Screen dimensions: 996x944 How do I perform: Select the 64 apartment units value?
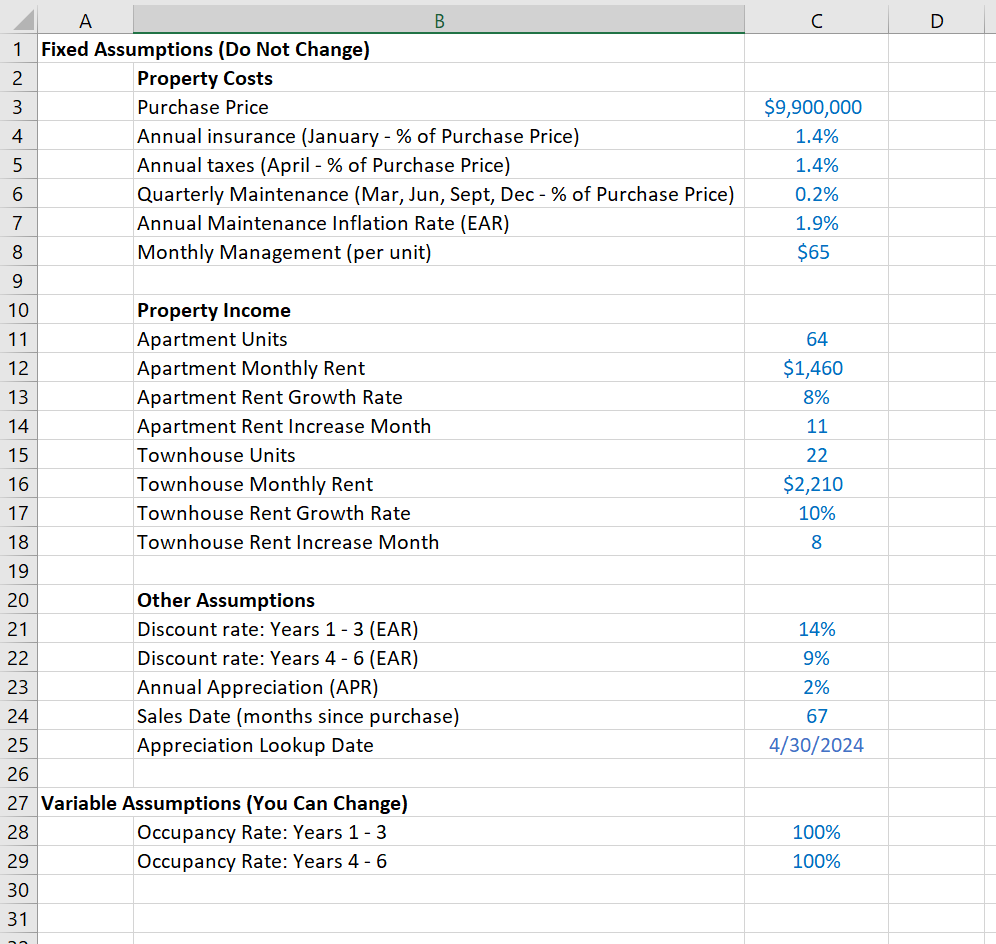816,339
